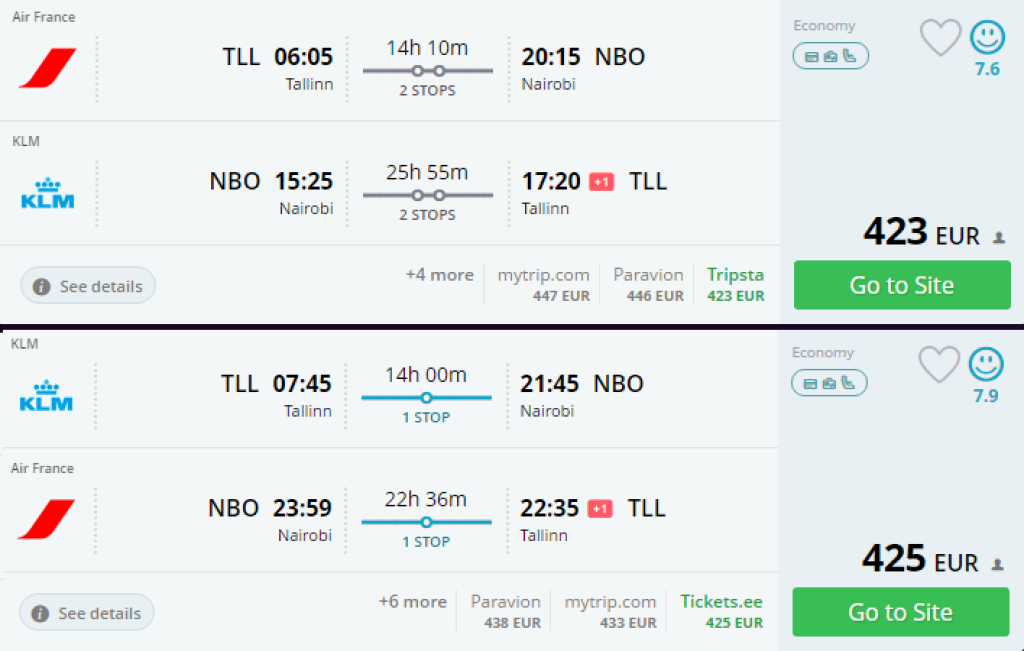The image size is (1024, 651).
Task: Click the 7.9 rating smiley face
Action: pyautogui.click(x=986, y=366)
